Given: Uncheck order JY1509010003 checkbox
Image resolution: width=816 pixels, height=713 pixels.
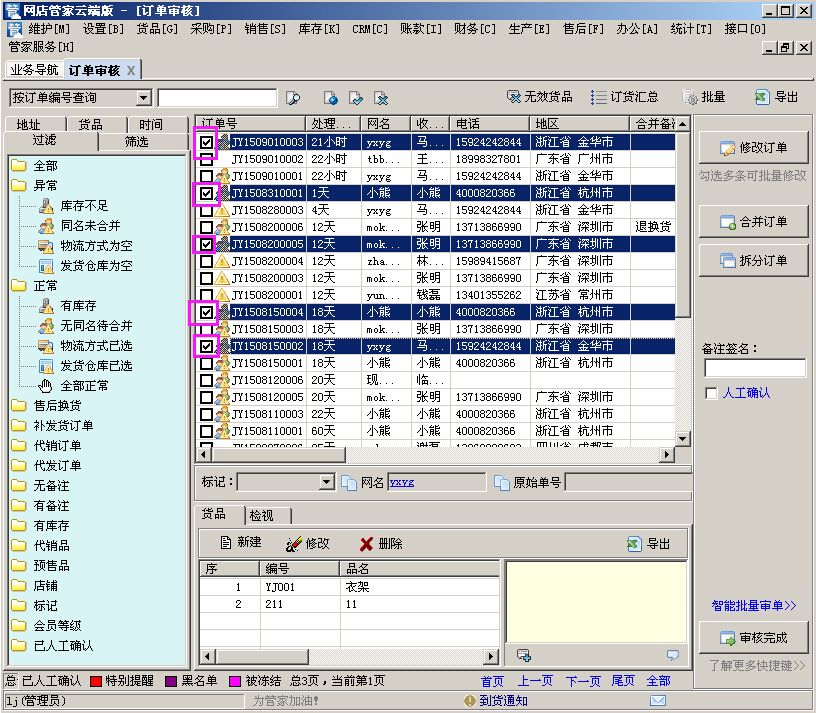Looking at the screenshot, I should pos(206,142).
